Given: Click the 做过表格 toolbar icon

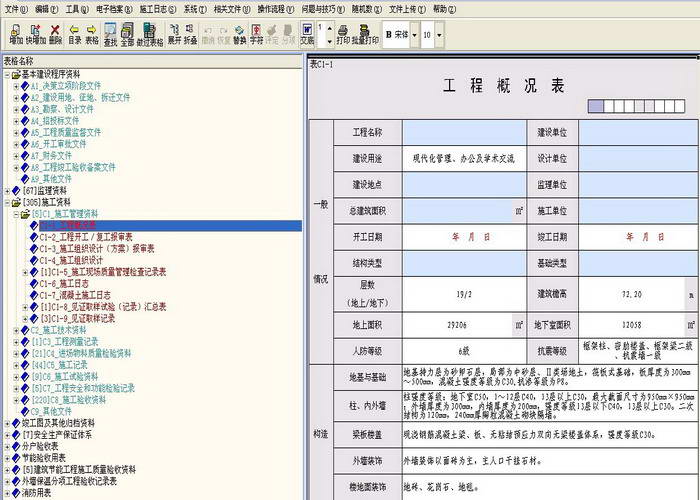Looking at the screenshot, I should (x=150, y=34).
